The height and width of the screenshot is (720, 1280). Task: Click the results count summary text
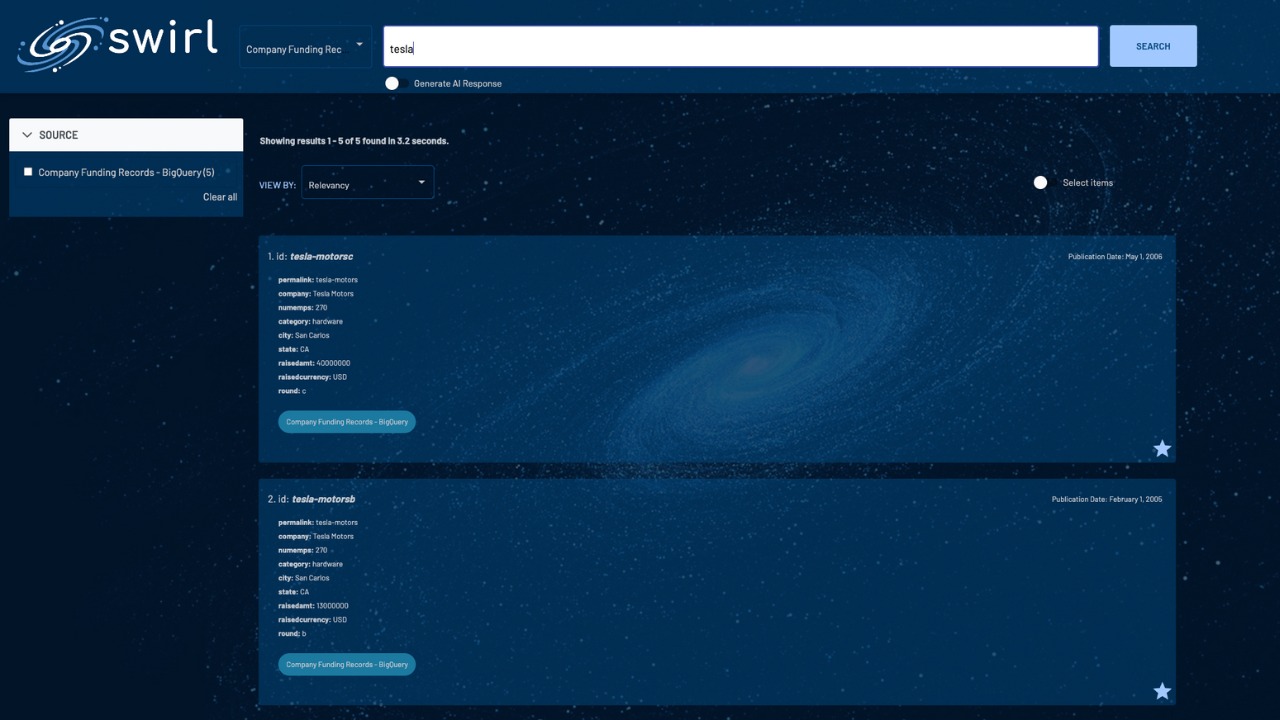point(354,141)
